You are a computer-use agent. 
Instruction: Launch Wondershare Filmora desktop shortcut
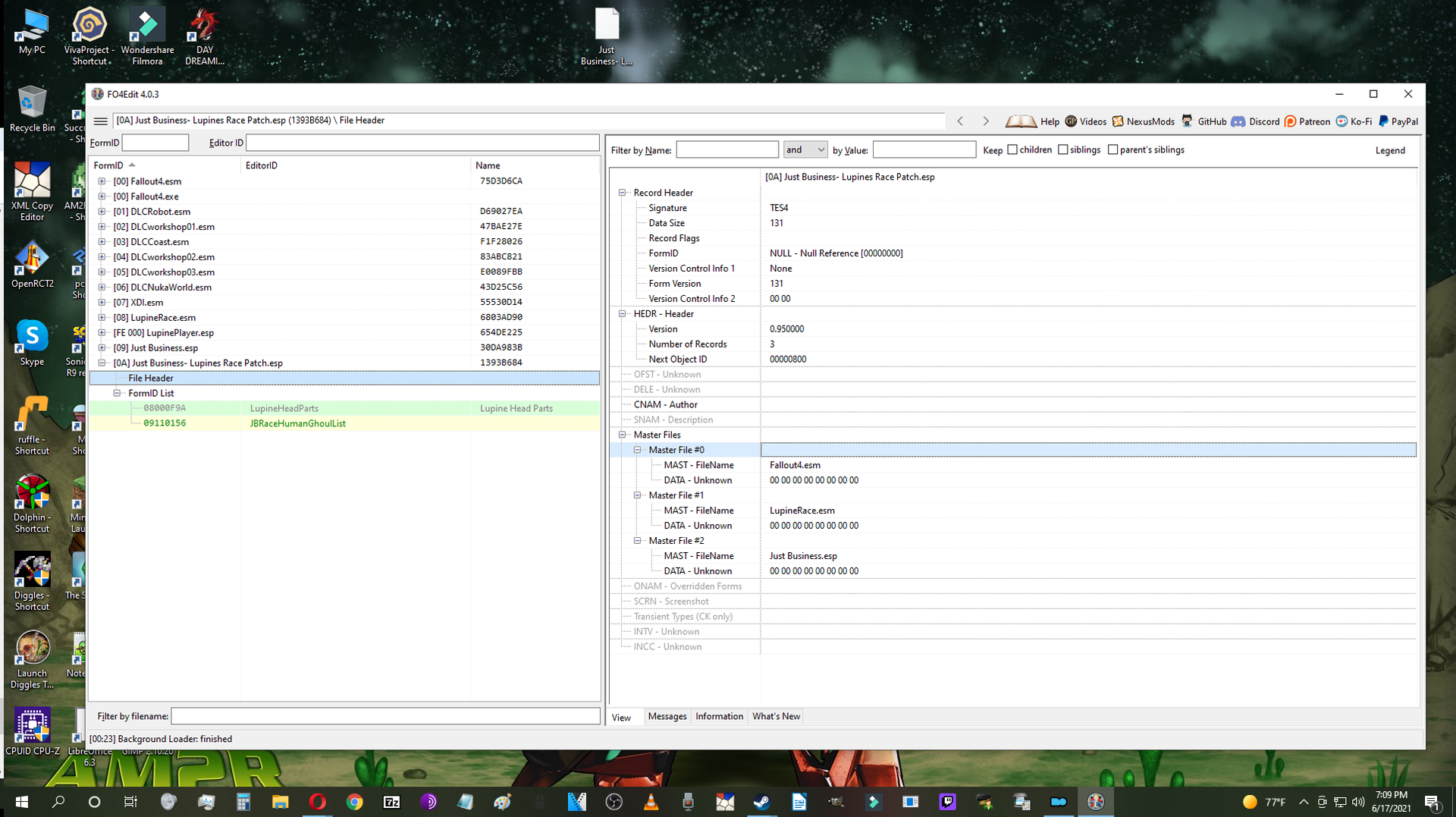(x=147, y=36)
